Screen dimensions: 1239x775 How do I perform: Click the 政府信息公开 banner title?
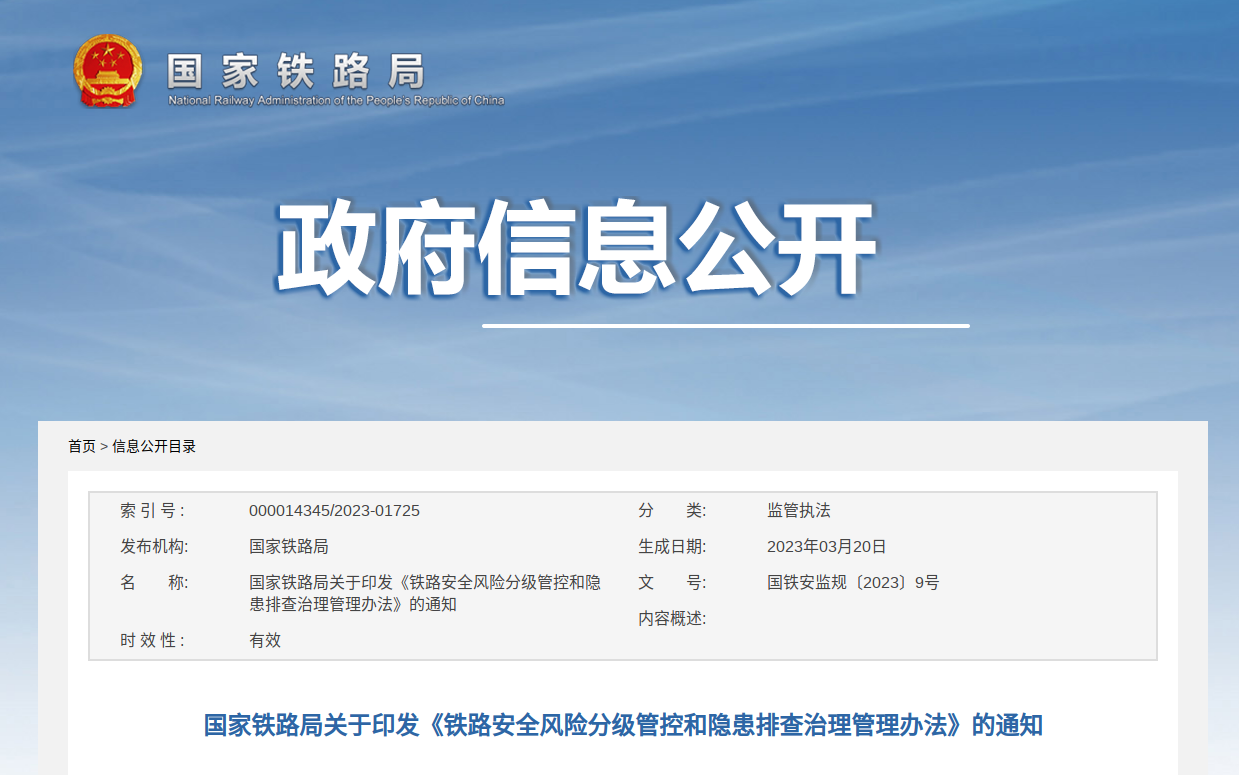(x=575, y=250)
